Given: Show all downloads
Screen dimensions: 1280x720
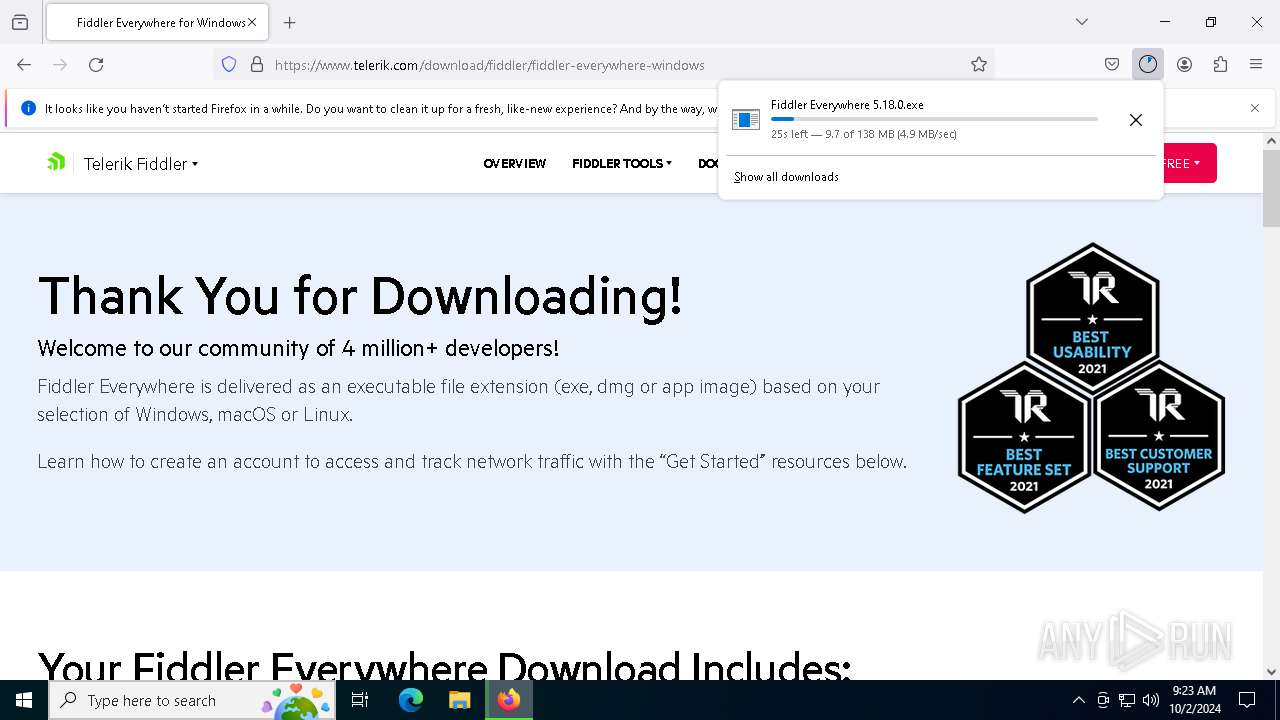Looking at the screenshot, I should [x=786, y=177].
